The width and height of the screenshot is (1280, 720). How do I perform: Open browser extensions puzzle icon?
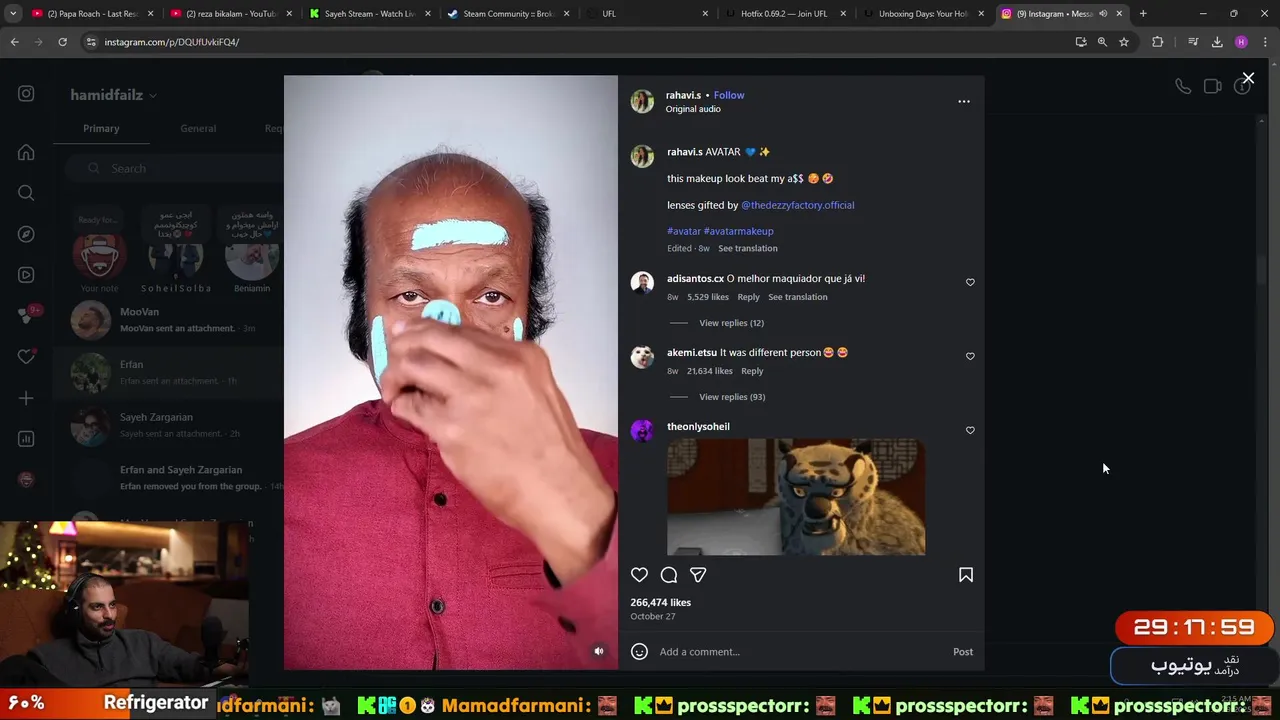point(1158,42)
